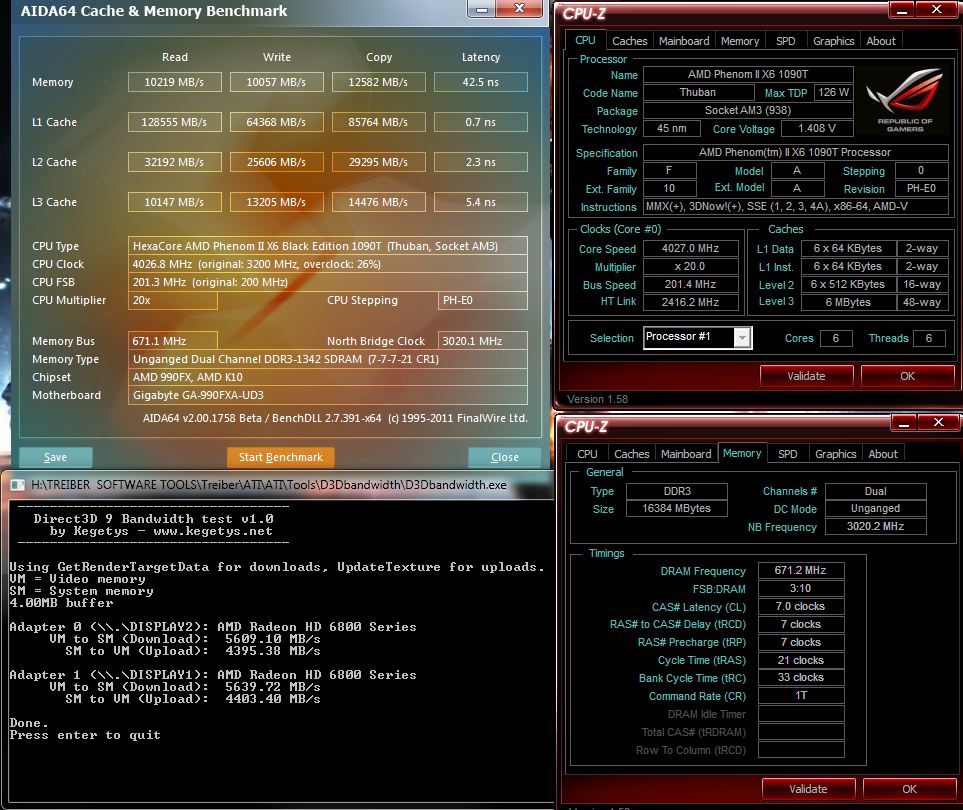Image resolution: width=963 pixels, height=810 pixels.
Task: Click the AIDA64 Close button
Action: pos(505,458)
